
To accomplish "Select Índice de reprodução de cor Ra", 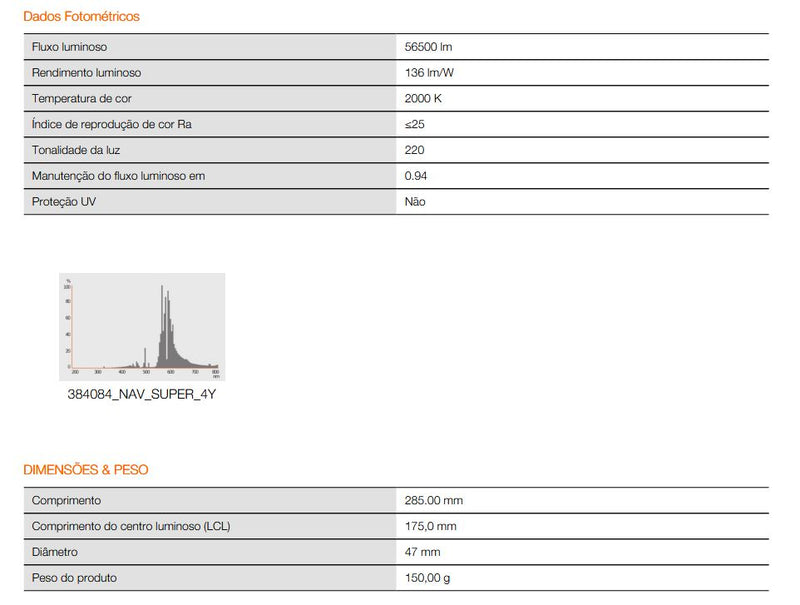I will 112,124.
